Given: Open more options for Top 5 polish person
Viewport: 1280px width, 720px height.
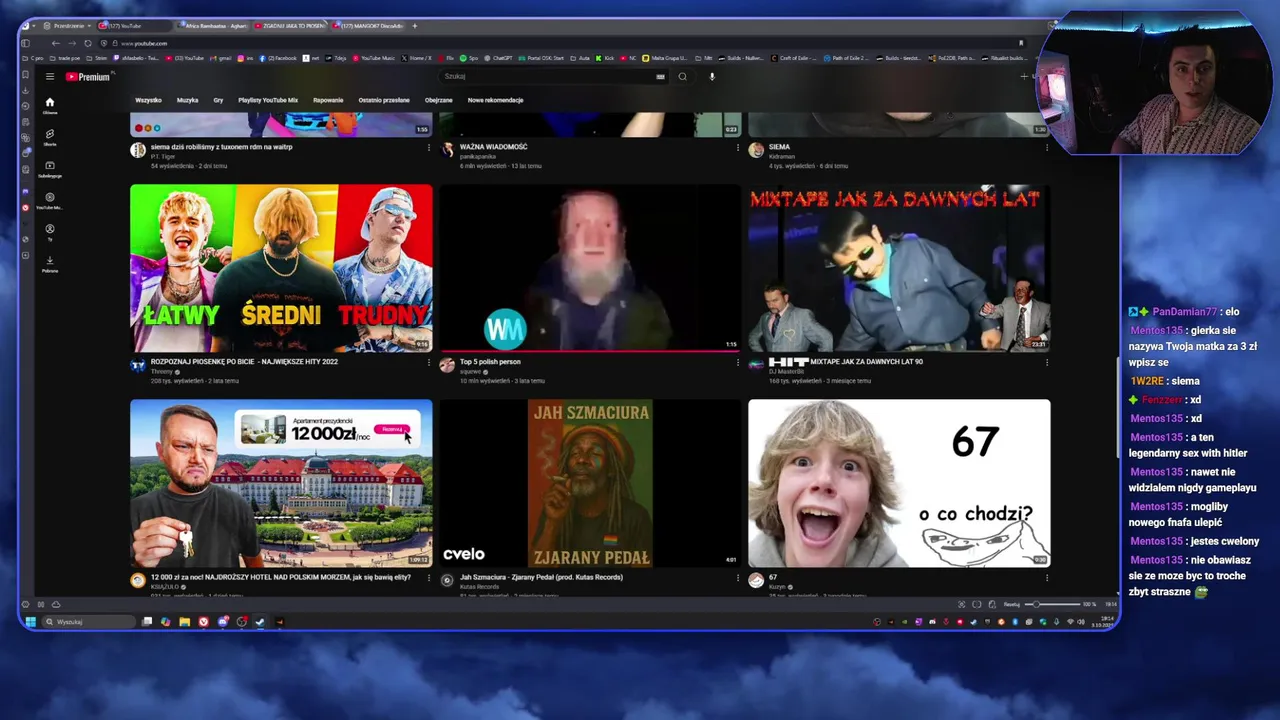Looking at the screenshot, I should (x=738, y=363).
